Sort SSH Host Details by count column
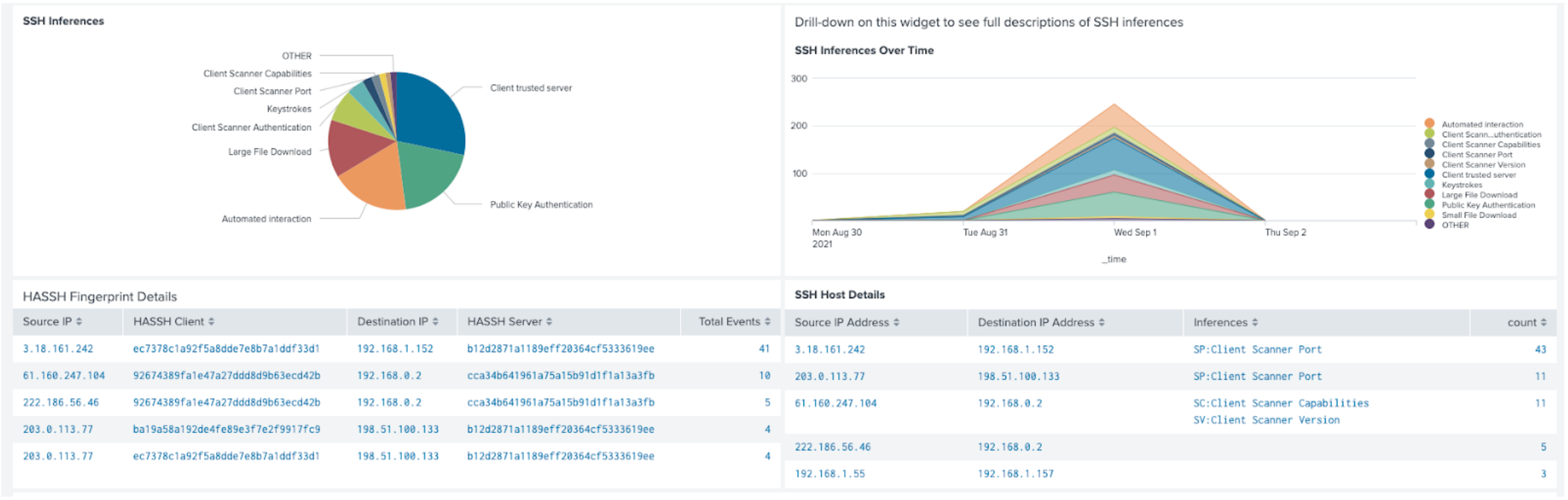 [x=1526, y=322]
